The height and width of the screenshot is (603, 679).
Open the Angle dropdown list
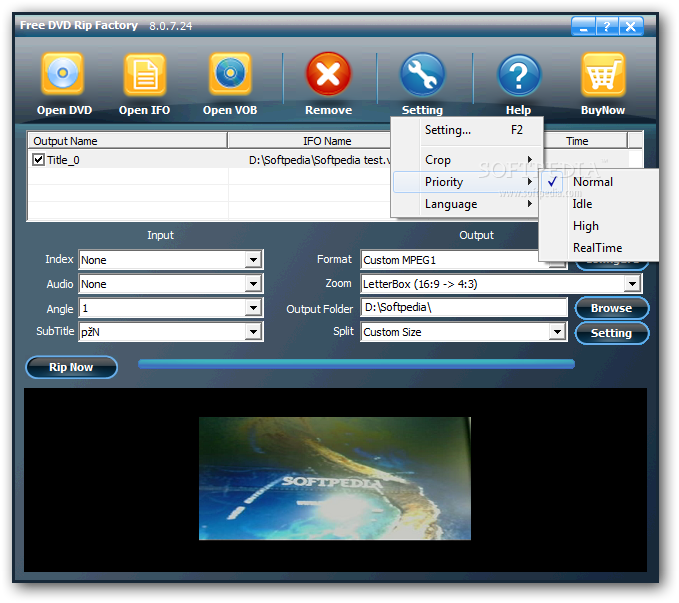coord(253,308)
